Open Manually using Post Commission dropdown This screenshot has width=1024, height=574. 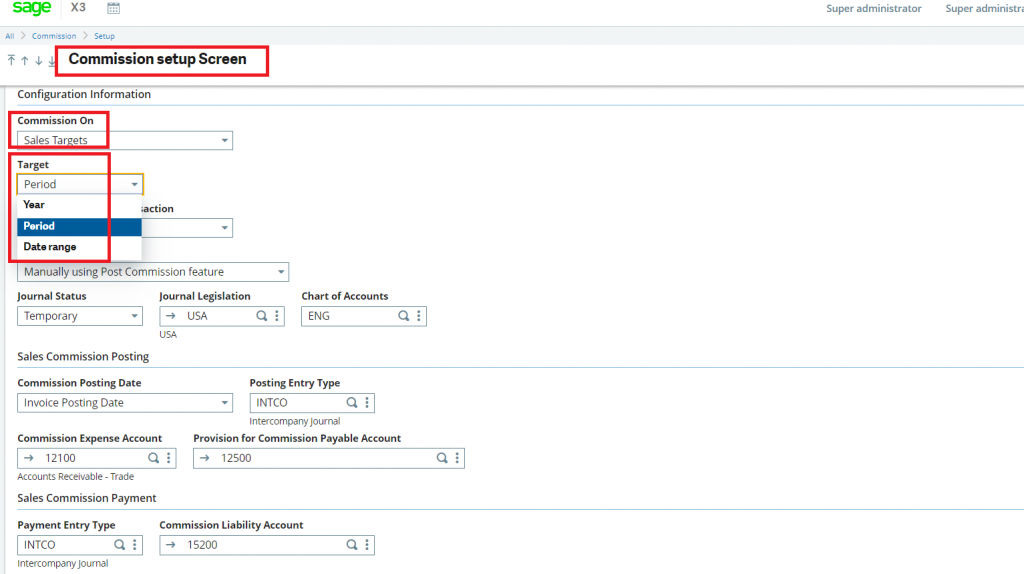(281, 272)
